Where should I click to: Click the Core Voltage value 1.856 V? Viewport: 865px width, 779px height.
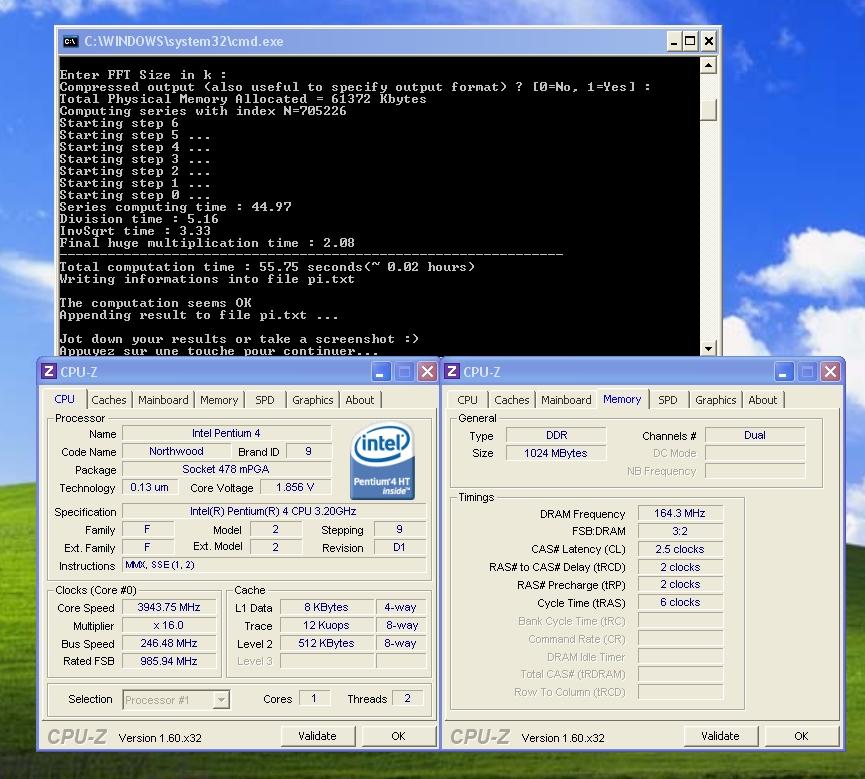(295, 487)
